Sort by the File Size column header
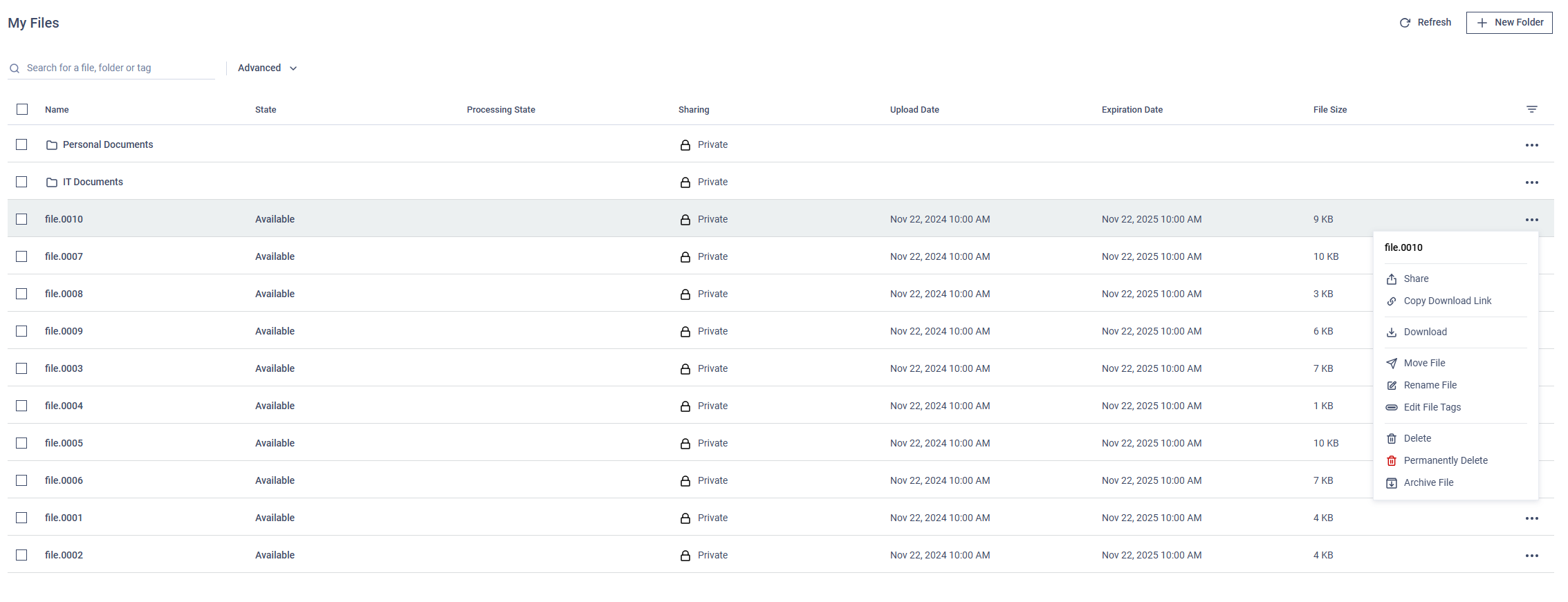 coord(1330,109)
